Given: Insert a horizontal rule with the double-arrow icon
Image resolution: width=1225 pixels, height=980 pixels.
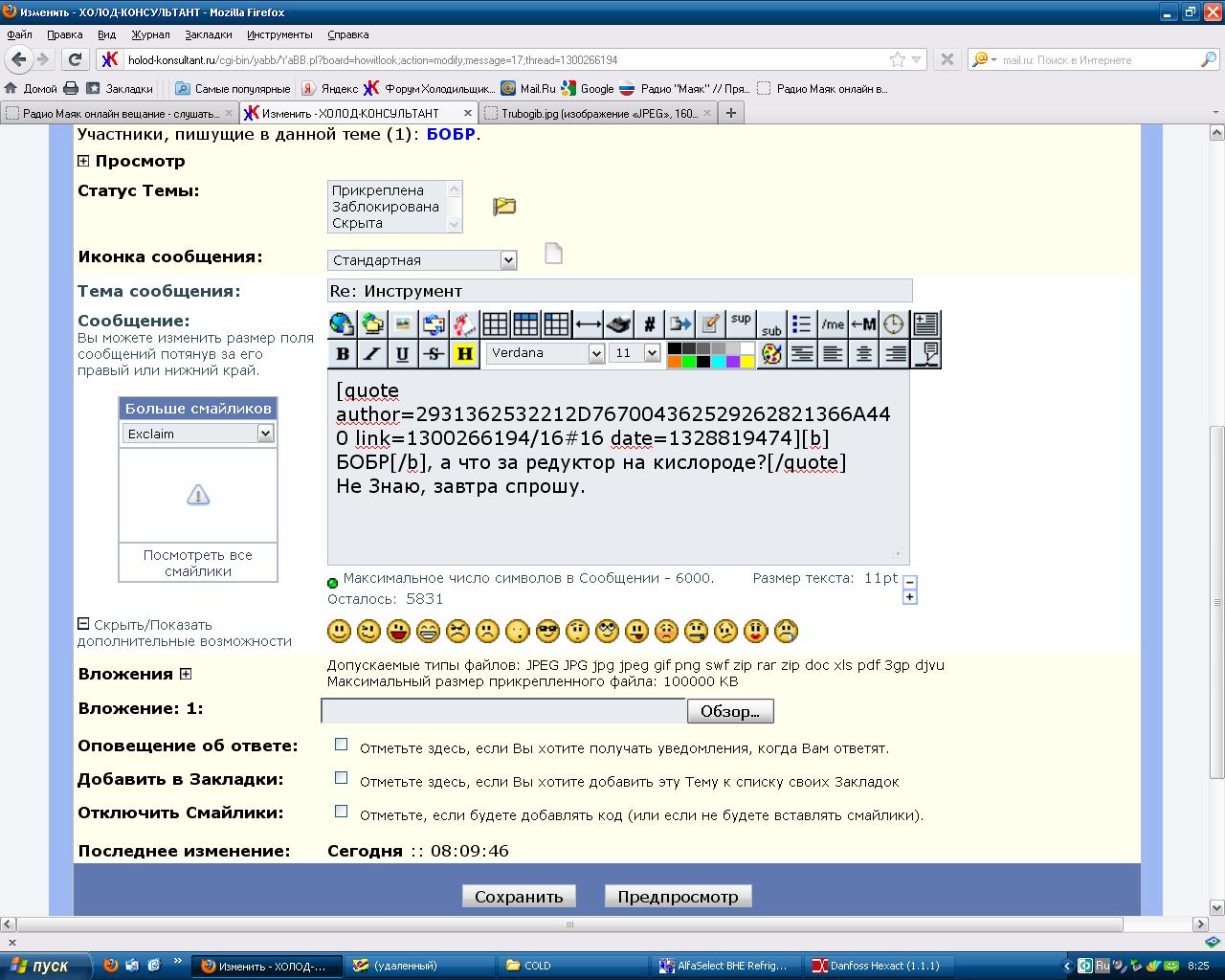Looking at the screenshot, I should pos(588,324).
